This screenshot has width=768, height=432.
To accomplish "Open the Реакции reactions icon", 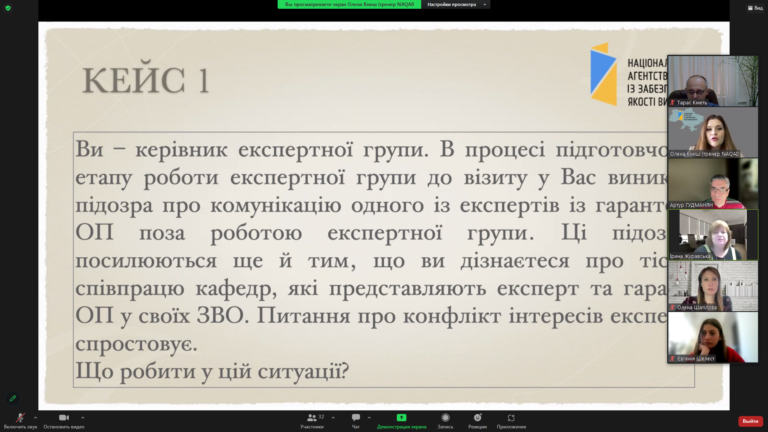I will [x=477, y=418].
